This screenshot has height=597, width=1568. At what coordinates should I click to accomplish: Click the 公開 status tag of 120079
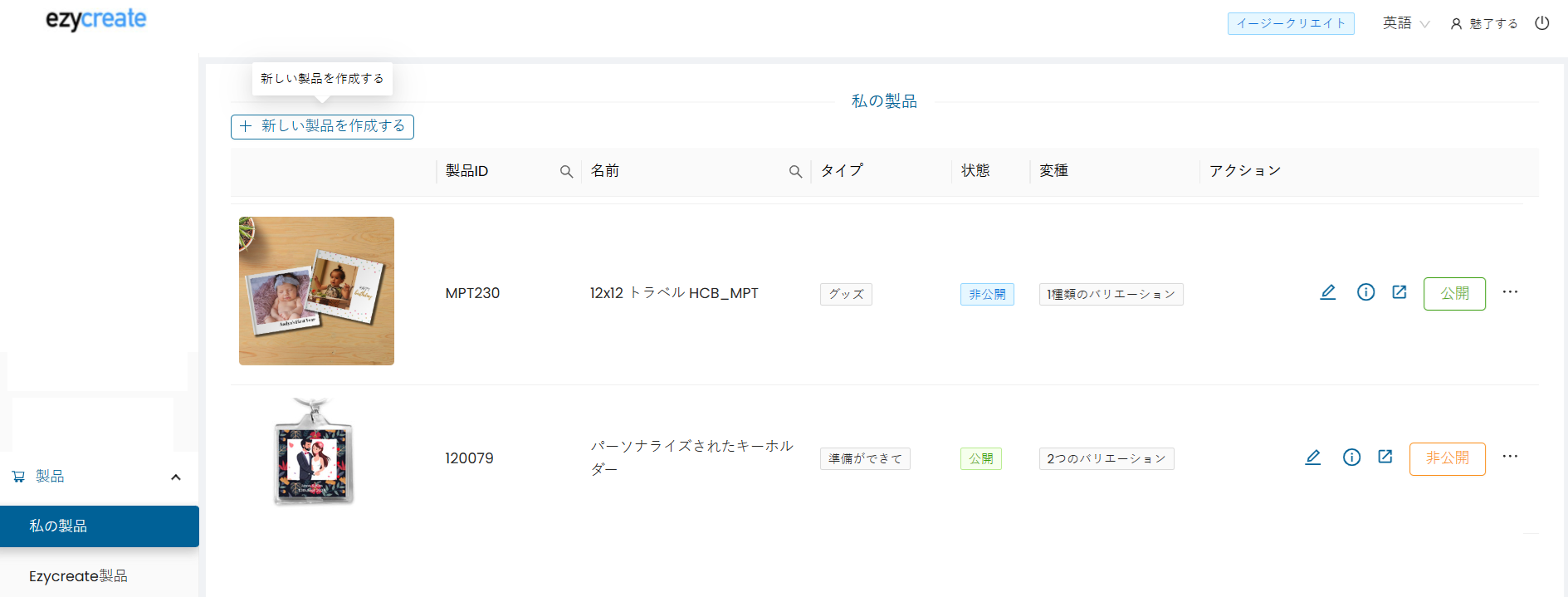(x=981, y=458)
